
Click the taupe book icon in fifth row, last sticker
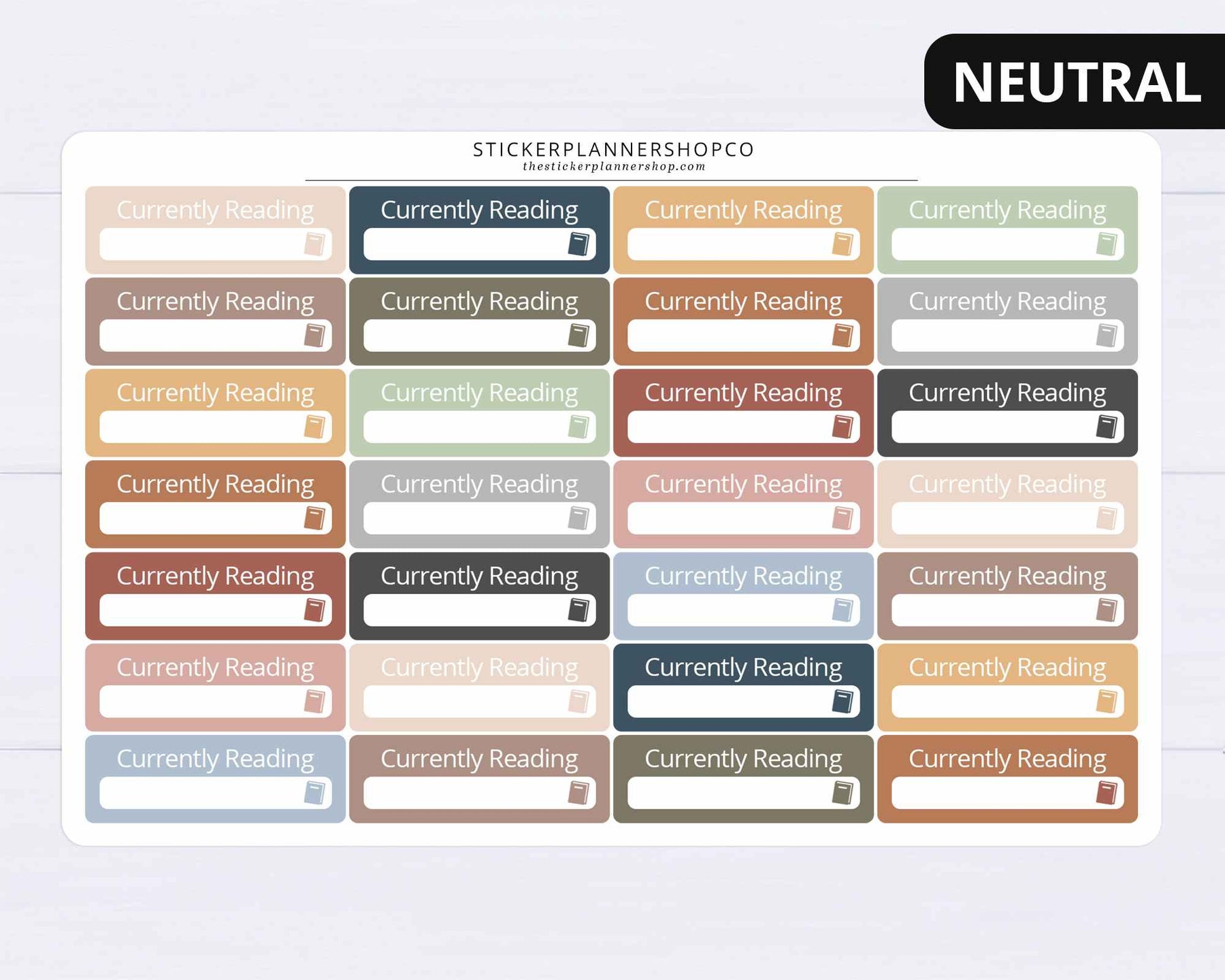point(1107,610)
